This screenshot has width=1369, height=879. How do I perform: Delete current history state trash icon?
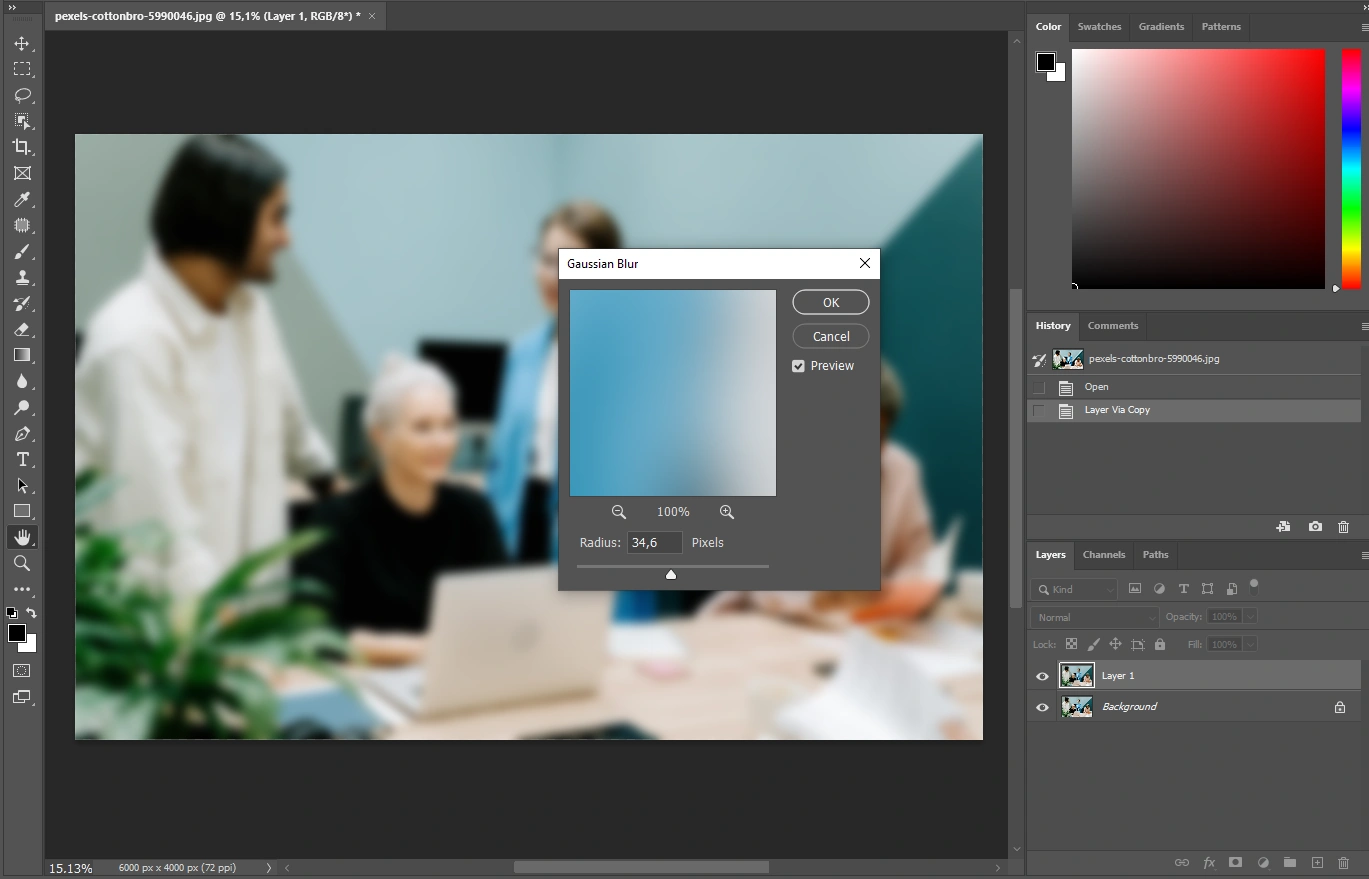click(1343, 527)
